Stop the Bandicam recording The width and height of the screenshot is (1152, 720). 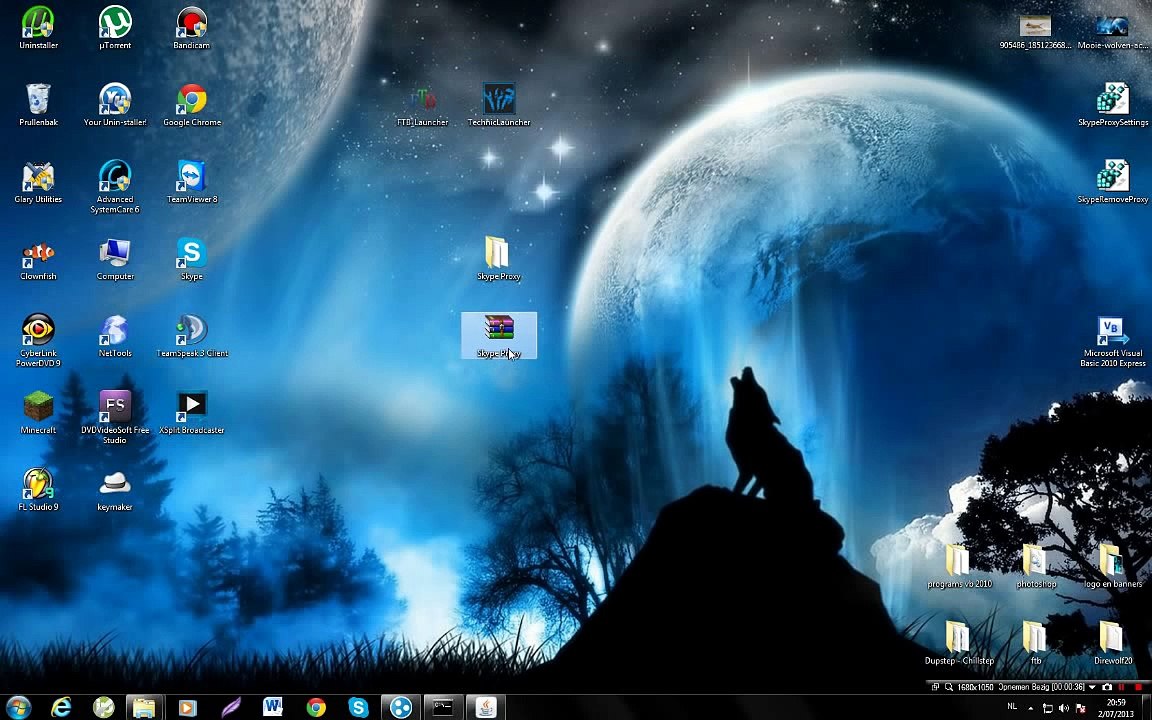coord(1139,687)
